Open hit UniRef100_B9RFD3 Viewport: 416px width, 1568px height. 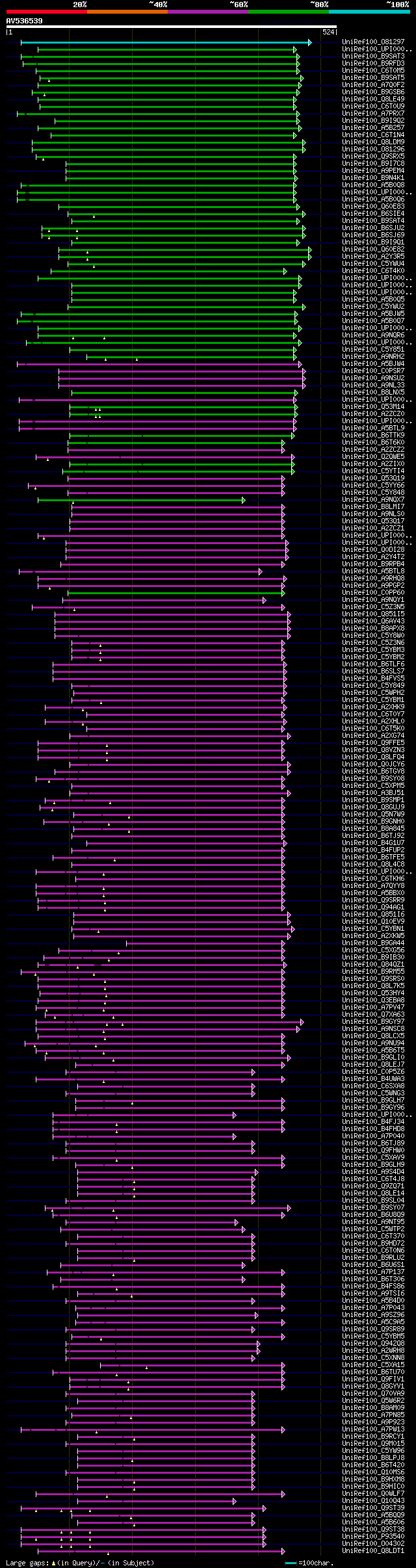click(373, 64)
